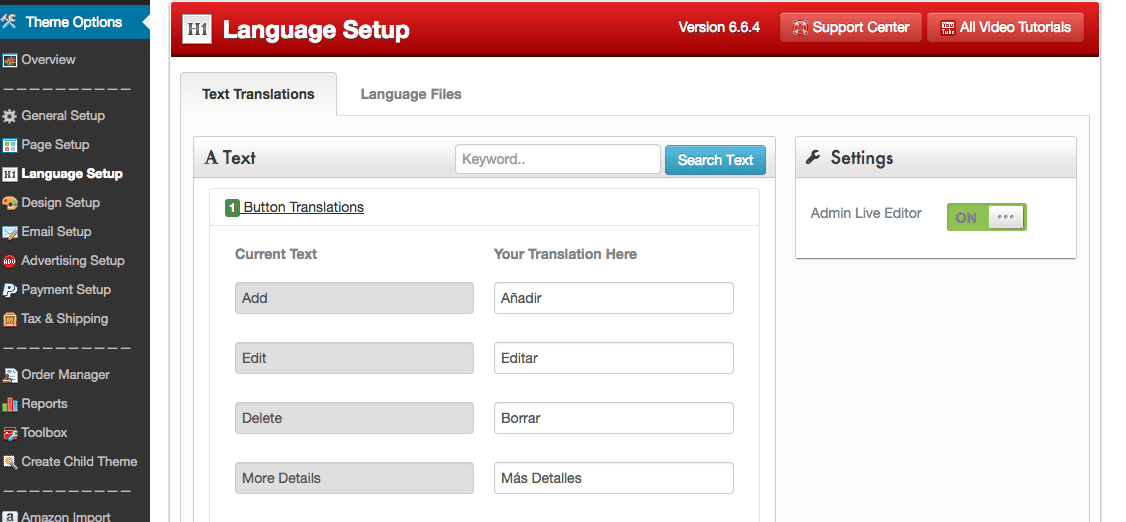
Task: Open Create Child Theme in sidebar
Action: [79, 462]
